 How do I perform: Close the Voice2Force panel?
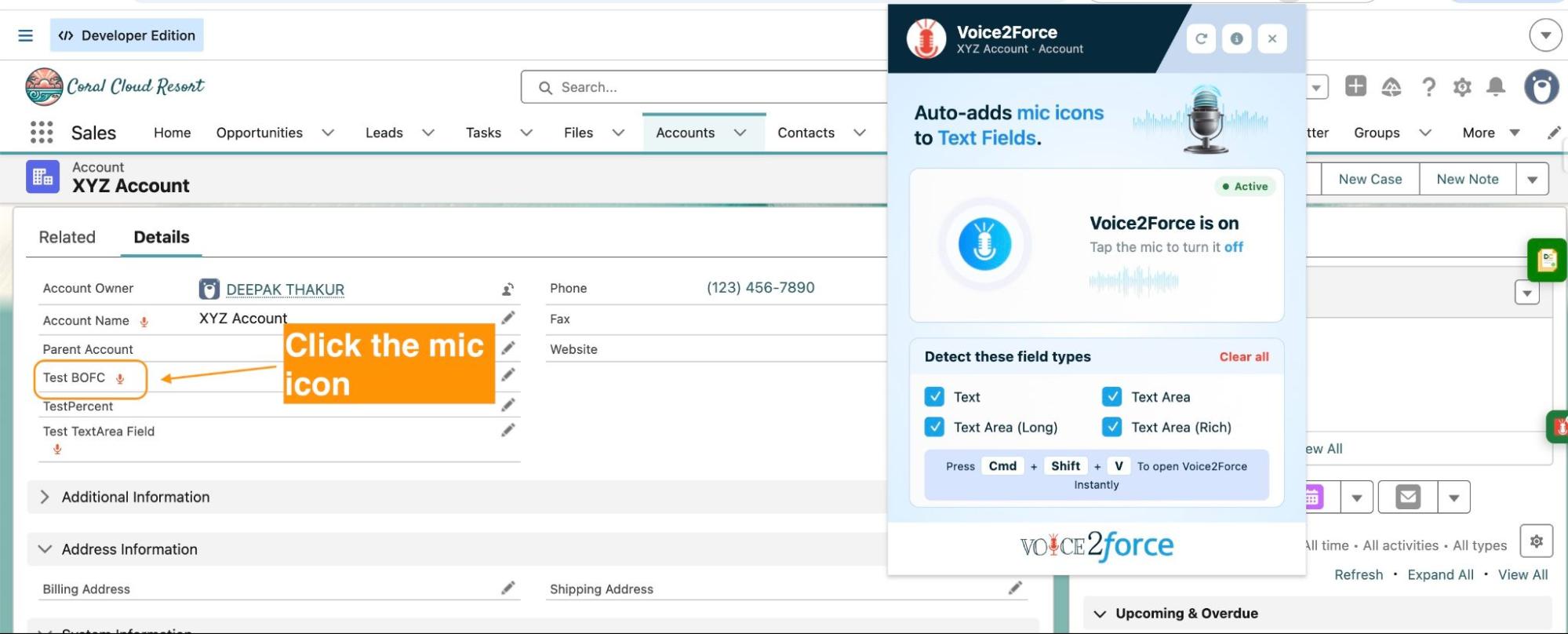[1272, 38]
